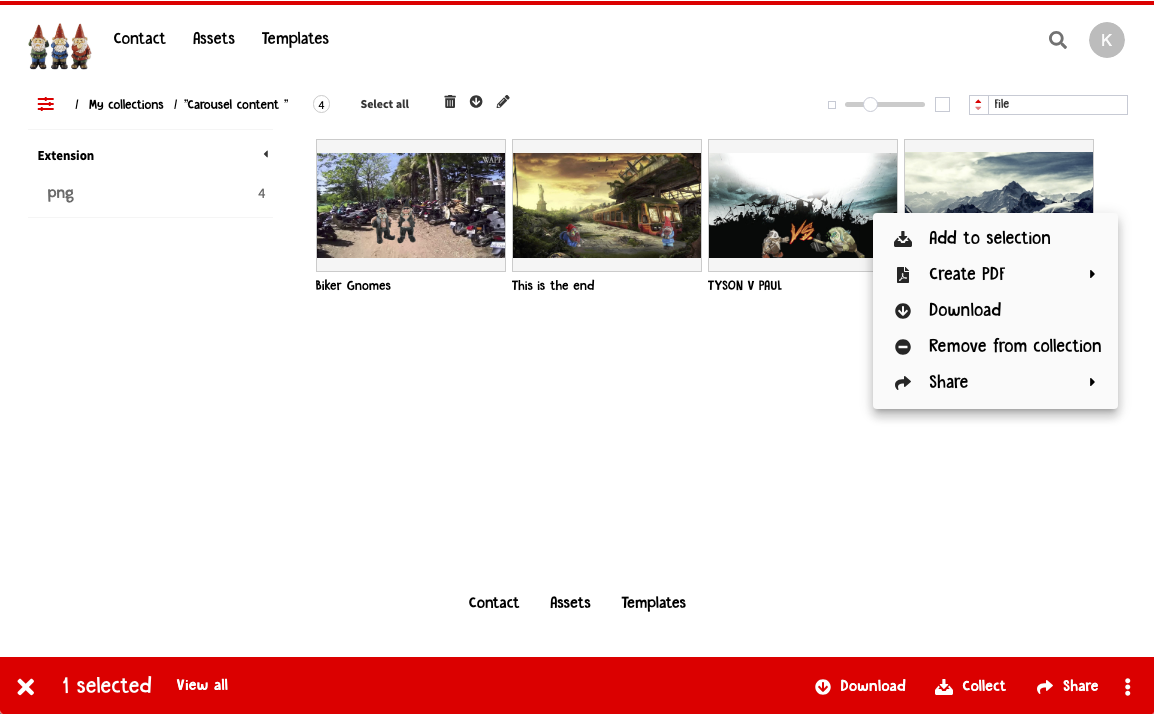Click the item count badge 4
1154x714 pixels.
tap(322, 105)
